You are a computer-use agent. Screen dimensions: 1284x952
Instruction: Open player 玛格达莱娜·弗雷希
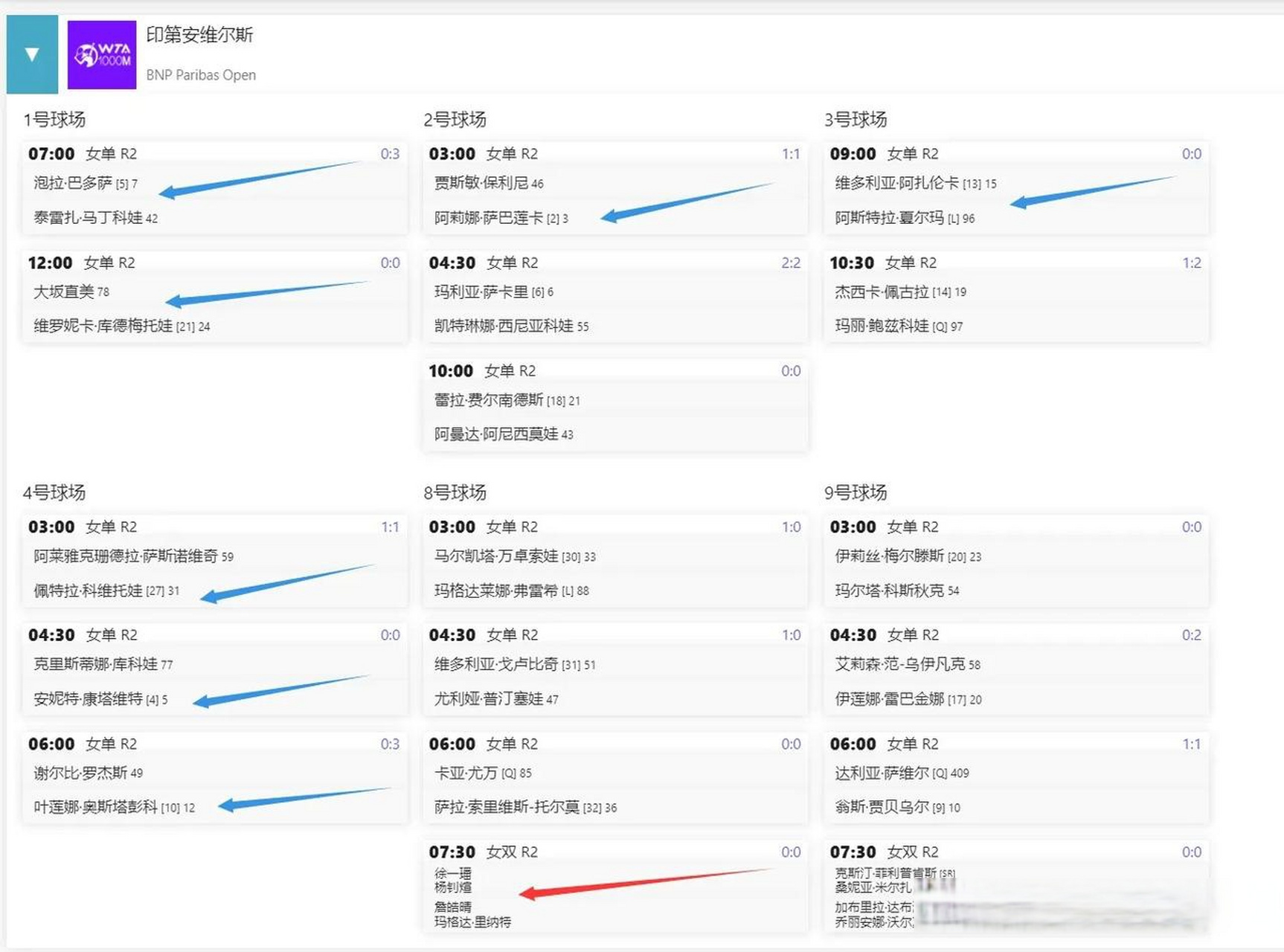[496, 591]
